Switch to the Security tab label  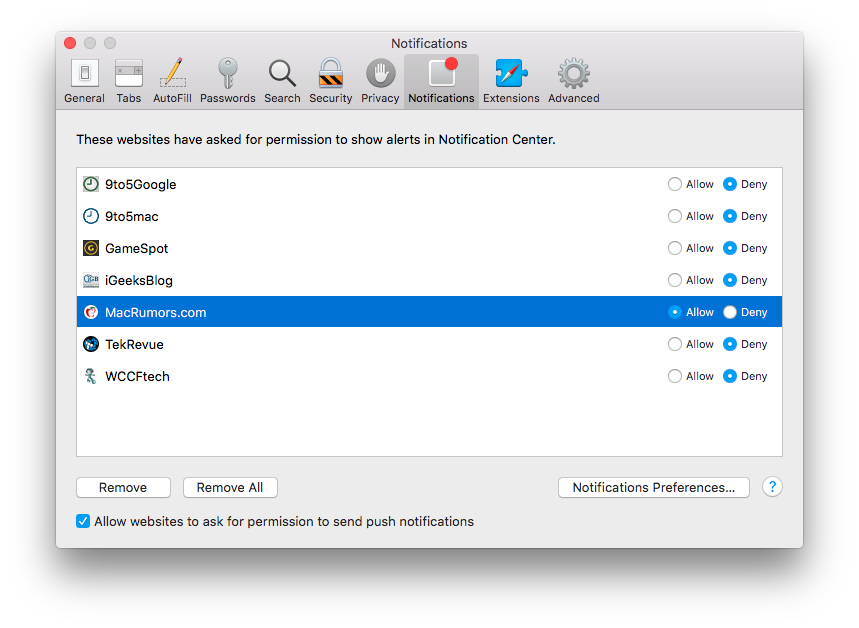click(x=331, y=98)
